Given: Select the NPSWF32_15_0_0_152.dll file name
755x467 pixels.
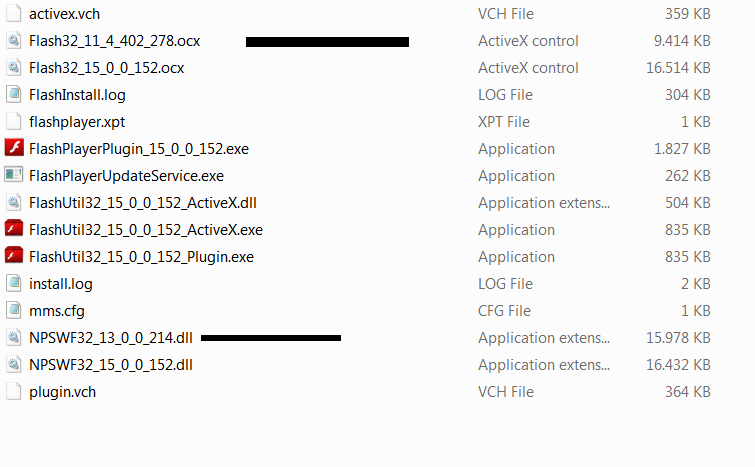Looking at the screenshot, I should click(111, 365).
